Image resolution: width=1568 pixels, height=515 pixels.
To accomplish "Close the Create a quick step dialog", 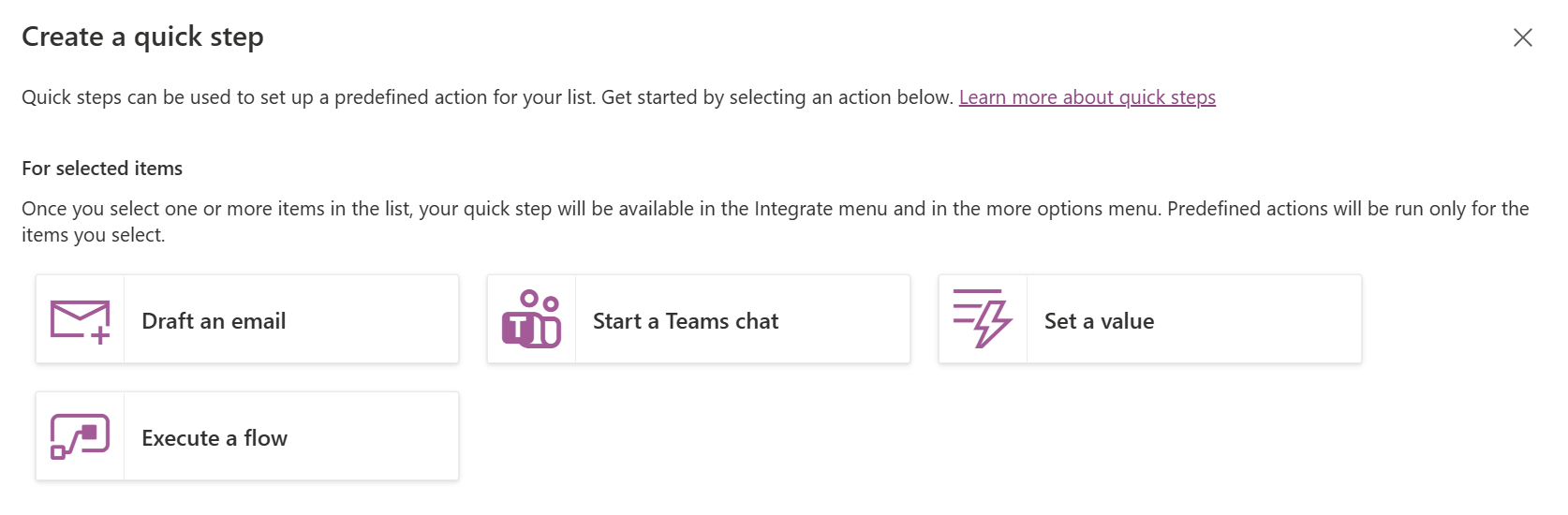I will (x=1522, y=37).
